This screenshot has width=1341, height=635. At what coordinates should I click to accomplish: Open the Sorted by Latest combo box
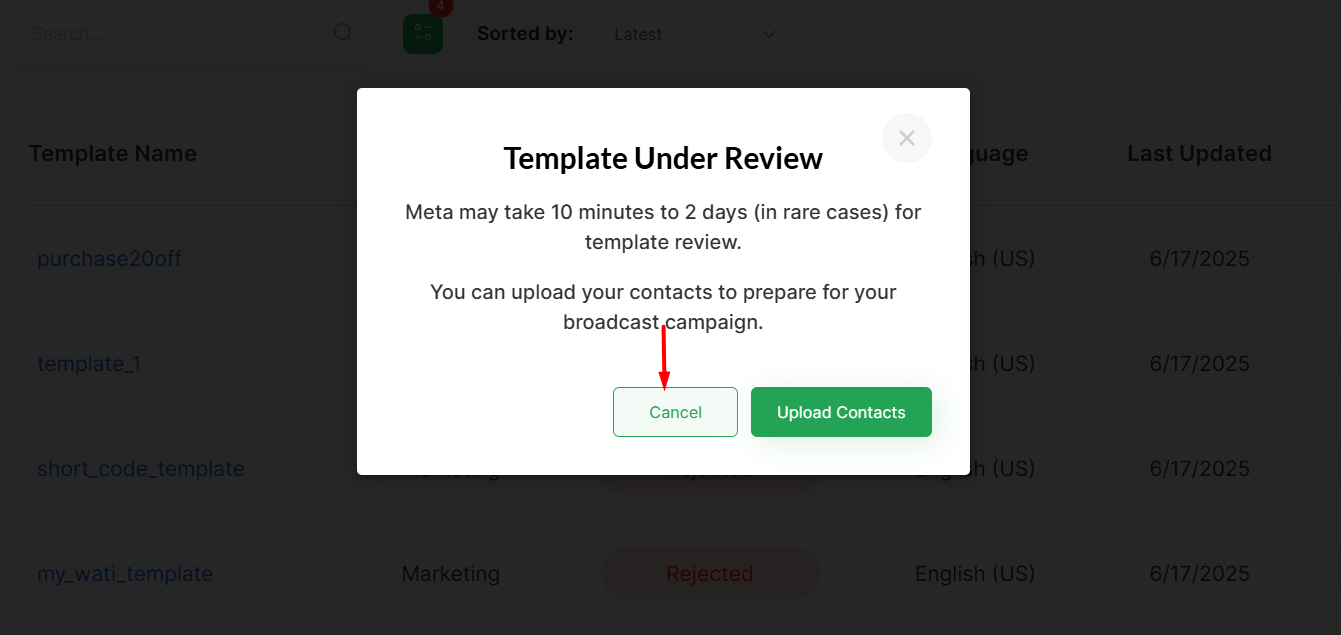click(696, 34)
